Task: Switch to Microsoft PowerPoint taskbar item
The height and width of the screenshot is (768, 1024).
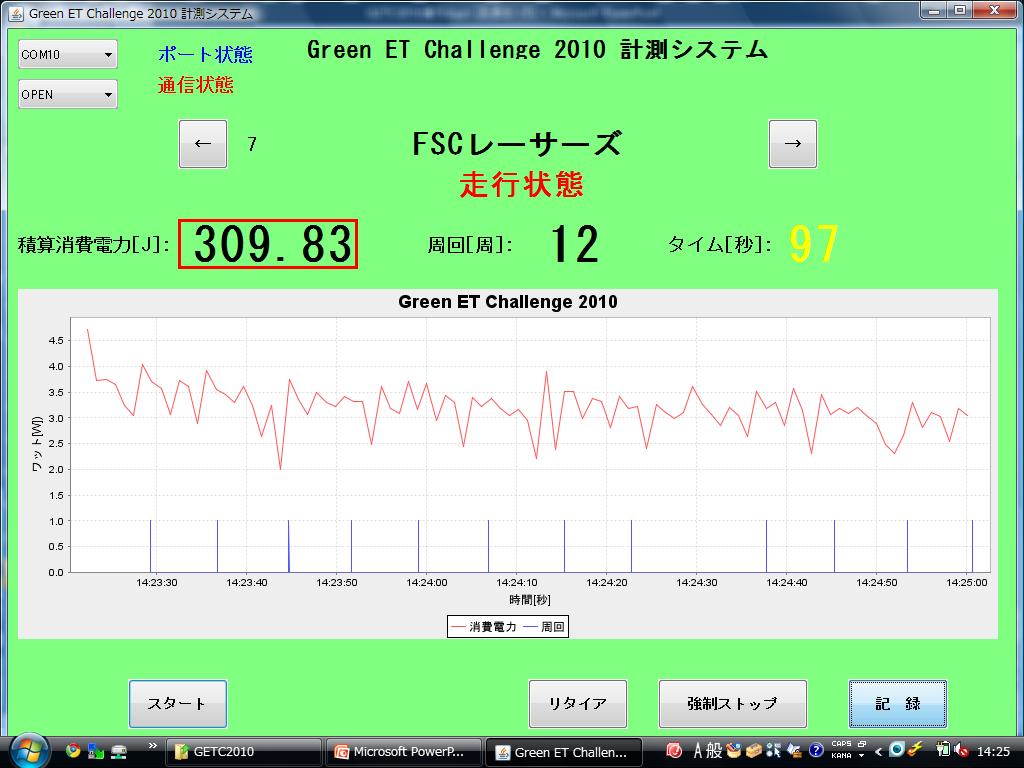Action: [406, 752]
